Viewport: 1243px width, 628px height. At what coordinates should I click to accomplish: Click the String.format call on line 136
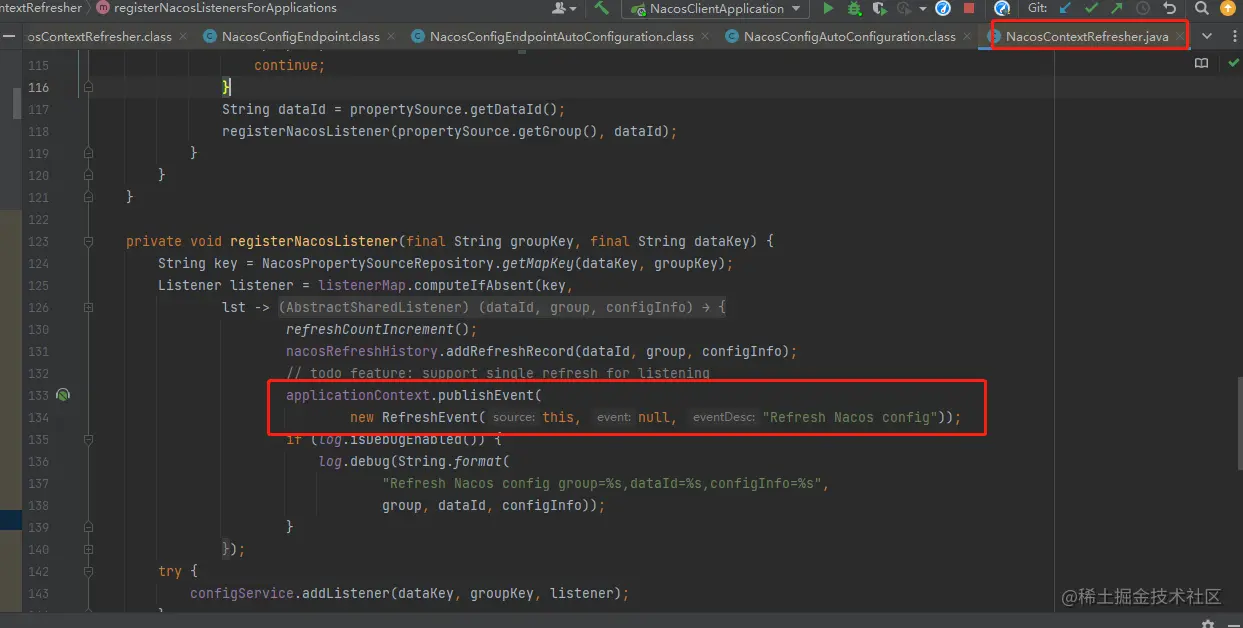[454, 461]
